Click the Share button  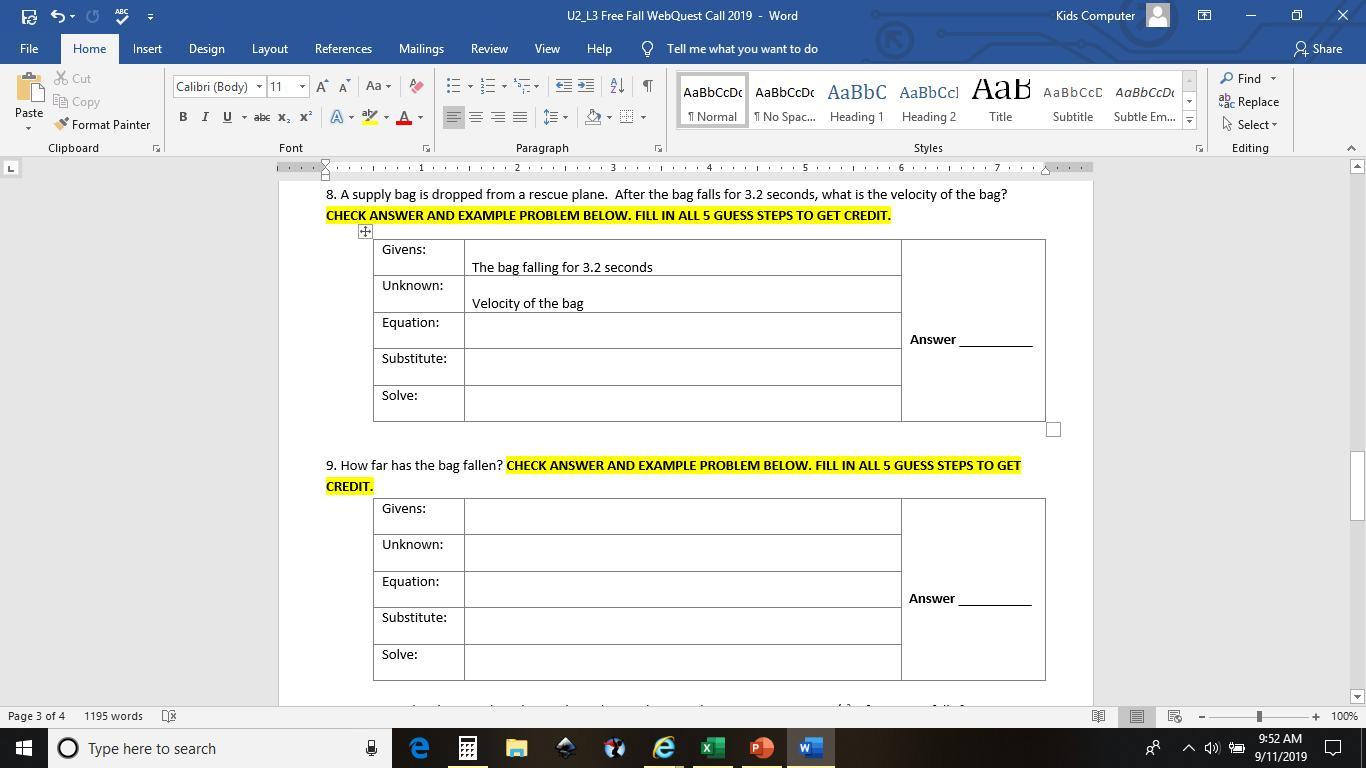point(1318,49)
